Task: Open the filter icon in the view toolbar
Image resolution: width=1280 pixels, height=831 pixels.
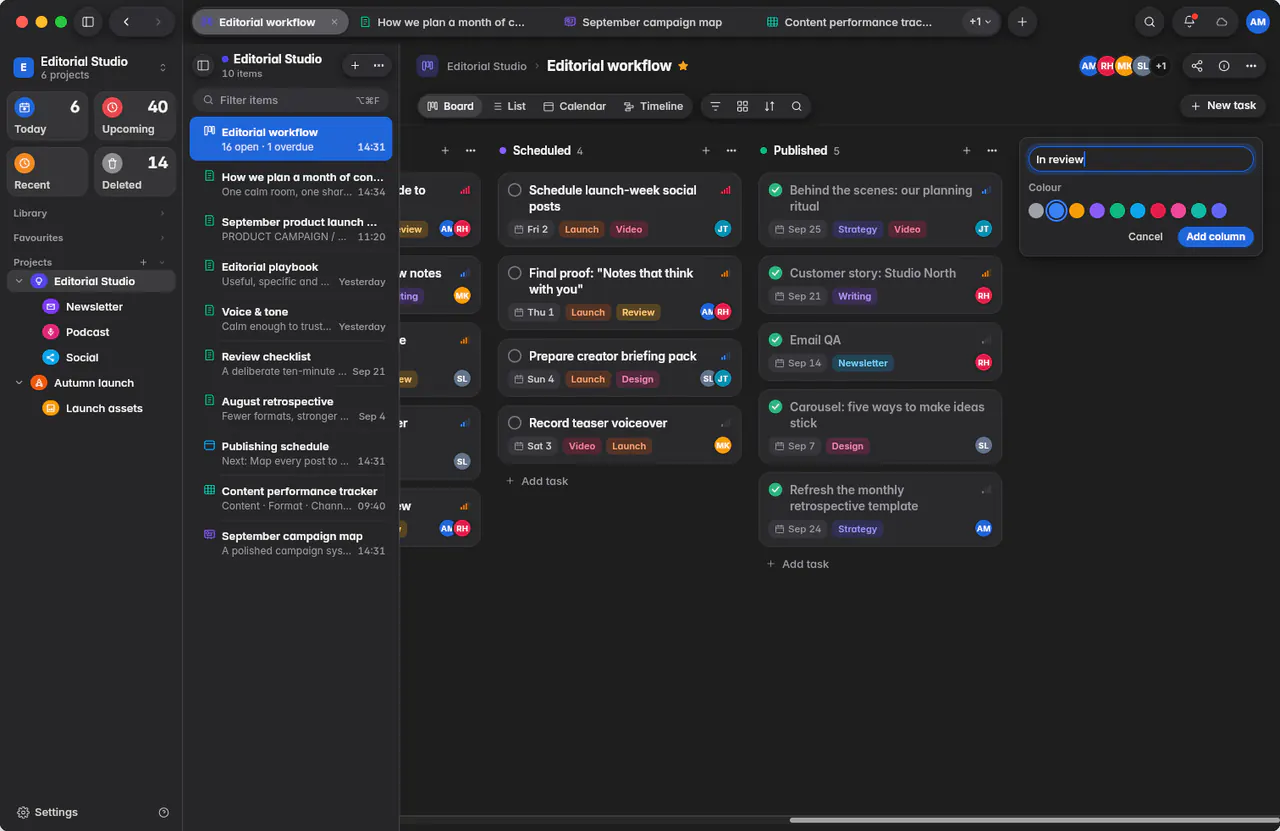Action: click(715, 106)
